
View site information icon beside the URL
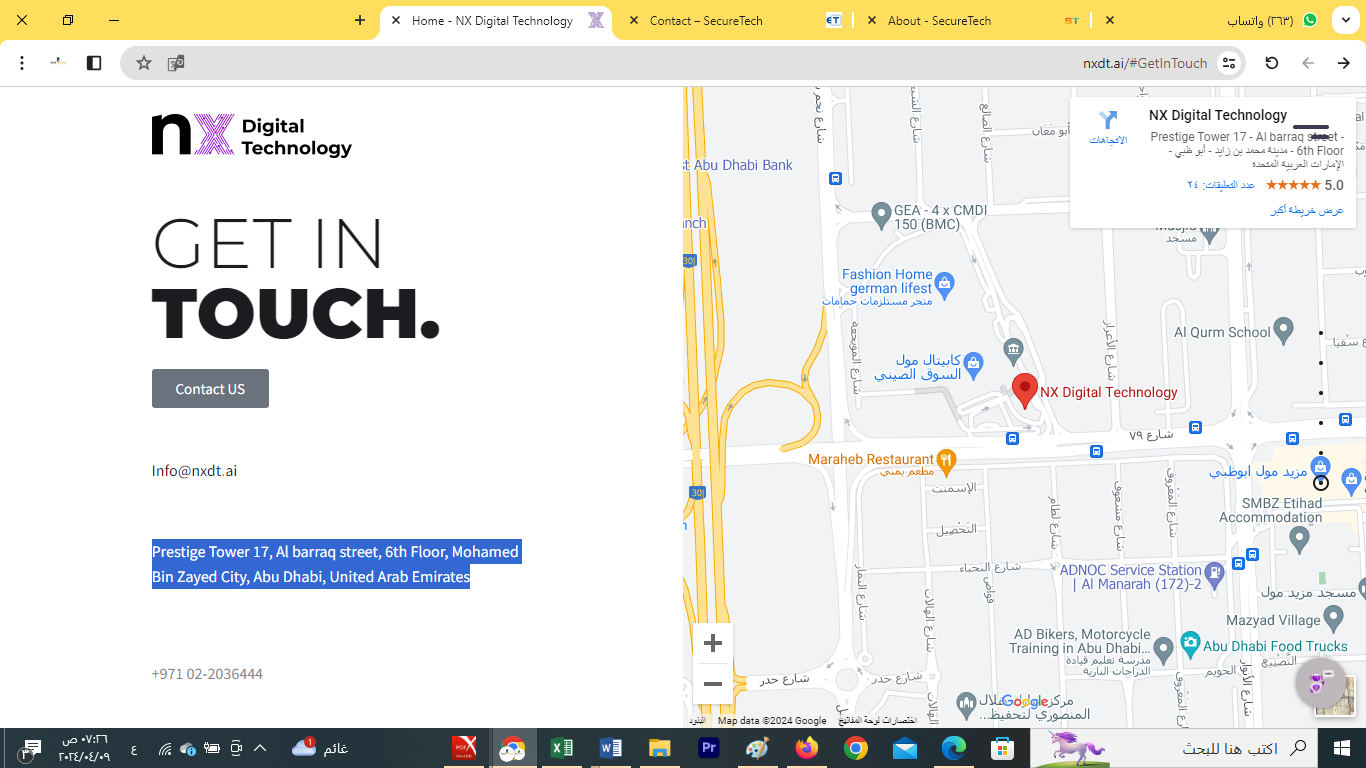pos(1230,63)
